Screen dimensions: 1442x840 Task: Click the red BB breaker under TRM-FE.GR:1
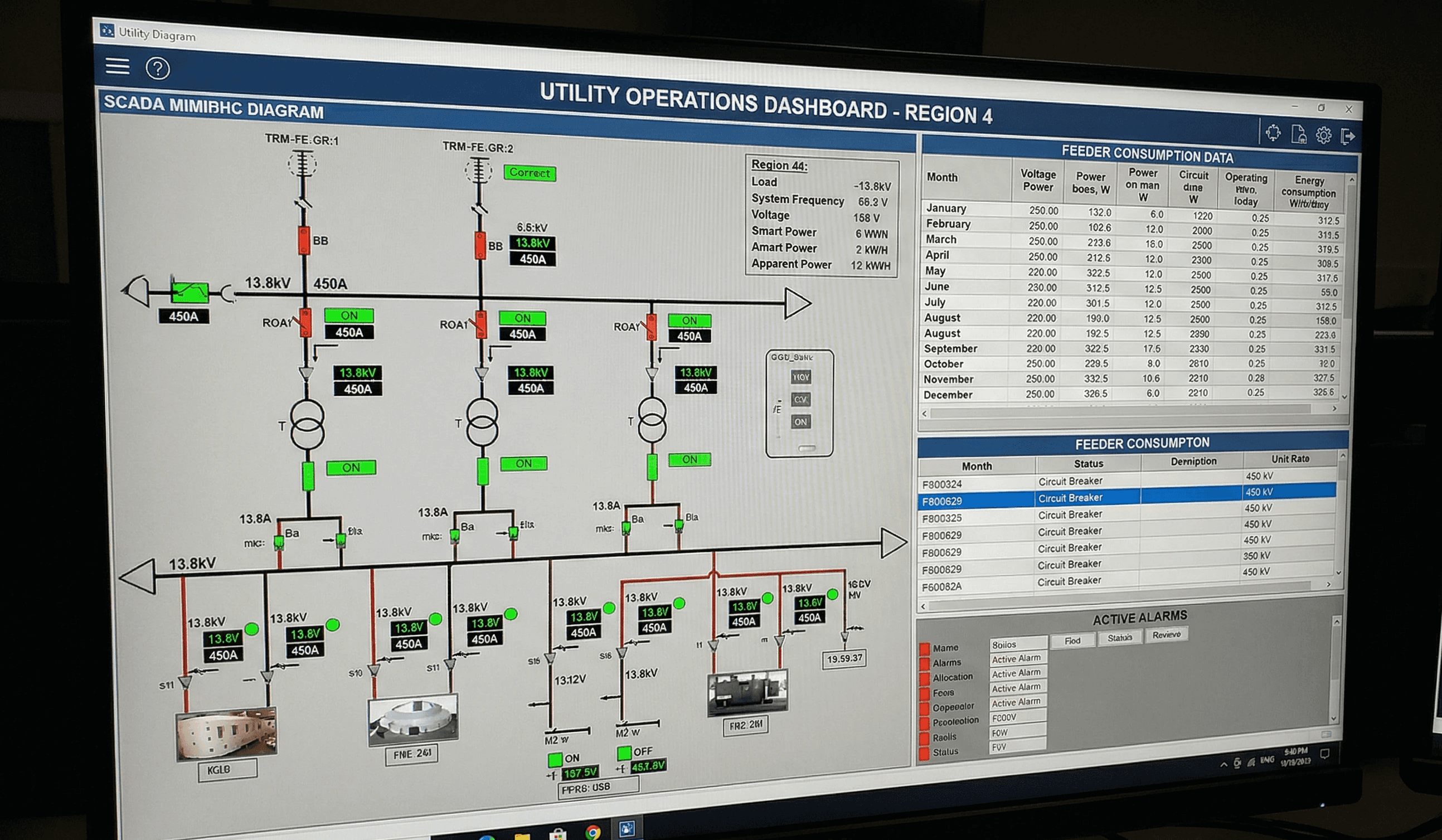pos(304,240)
